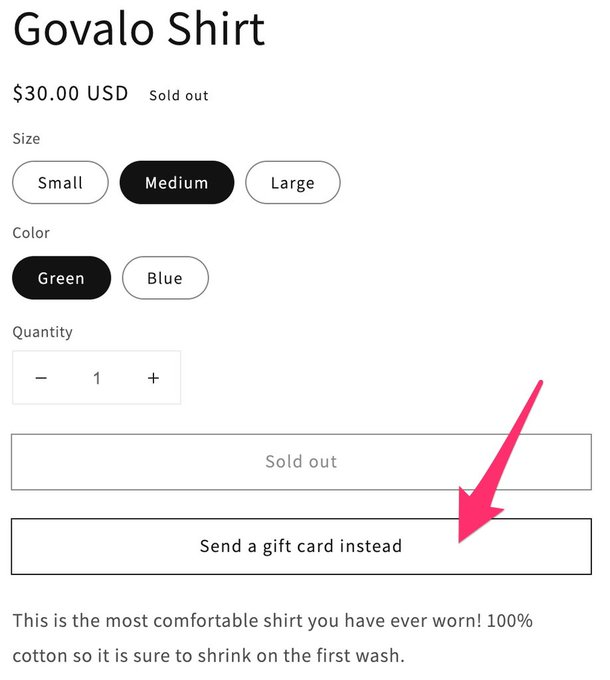Click the pink arrow annotation
This screenshot has width=610, height=680.
pos(501,462)
